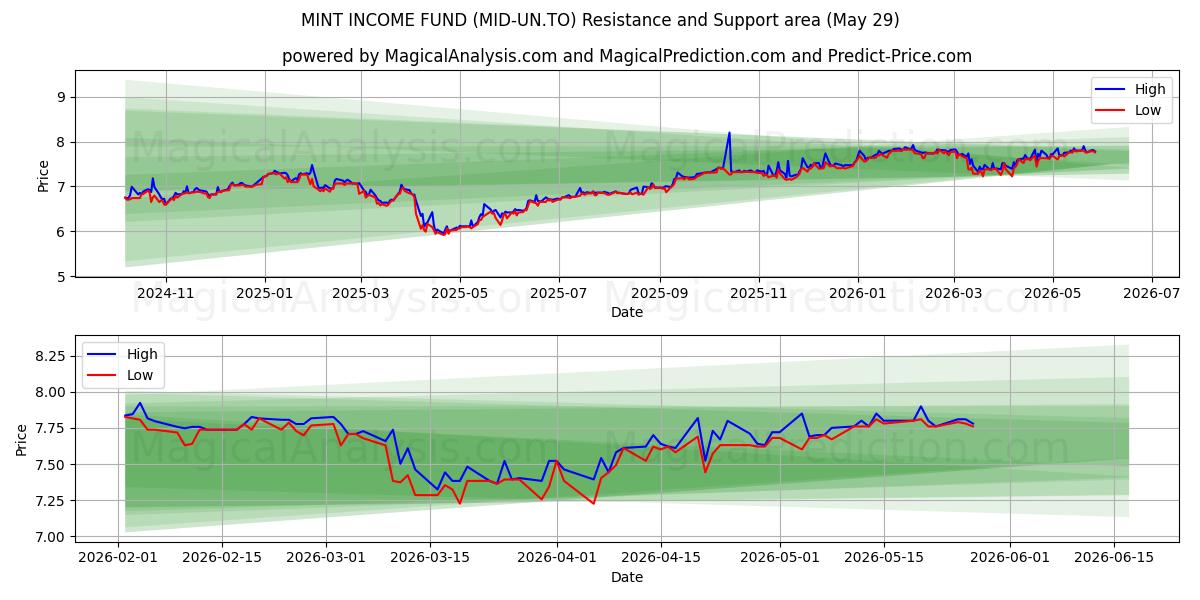This screenshot has width=1200, height=600.
Task: Click the '2026-06-01' x-axis label
Action: [1009, 558]
